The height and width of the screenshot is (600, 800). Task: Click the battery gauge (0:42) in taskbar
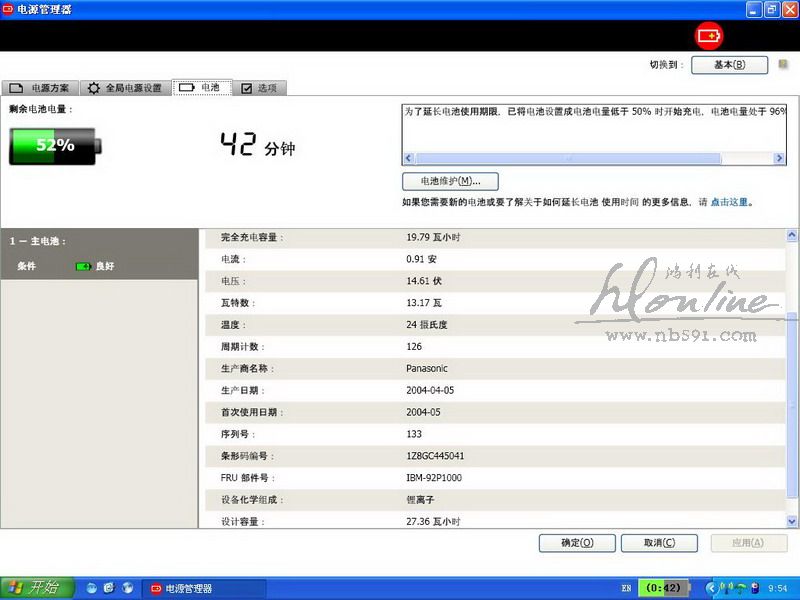(663, 588)
